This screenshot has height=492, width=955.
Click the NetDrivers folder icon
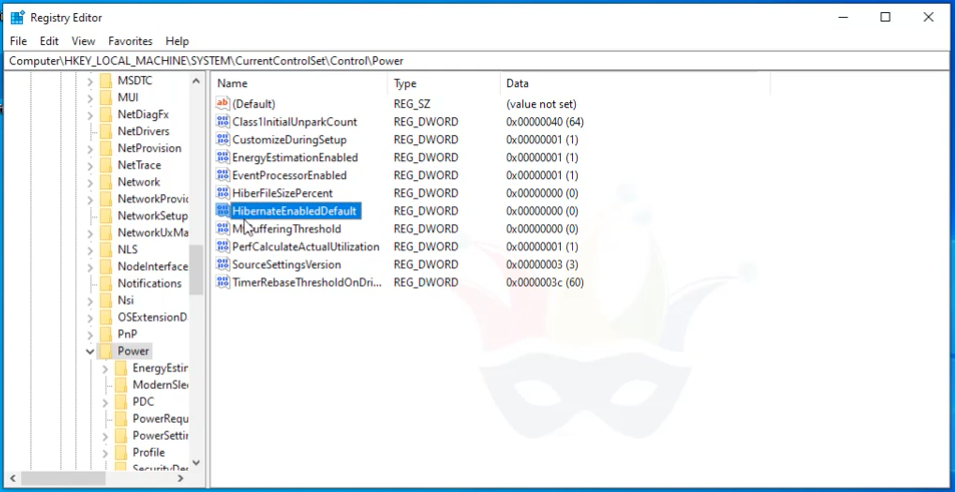(x=107, y=131)
